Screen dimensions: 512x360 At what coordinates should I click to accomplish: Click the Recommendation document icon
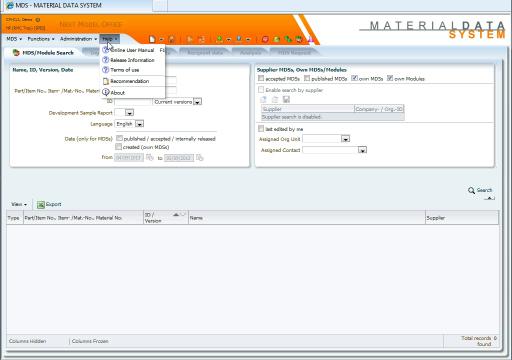pyautogui.click(x=106, y=81)
